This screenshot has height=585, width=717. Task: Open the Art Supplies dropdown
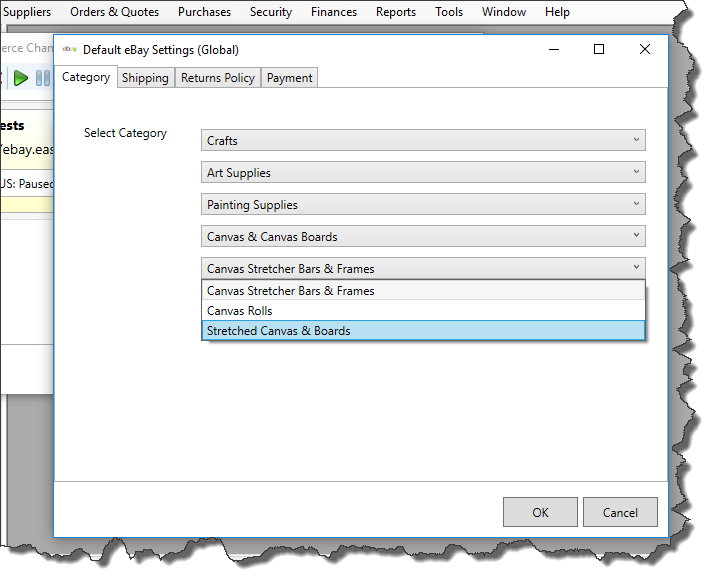423,173
